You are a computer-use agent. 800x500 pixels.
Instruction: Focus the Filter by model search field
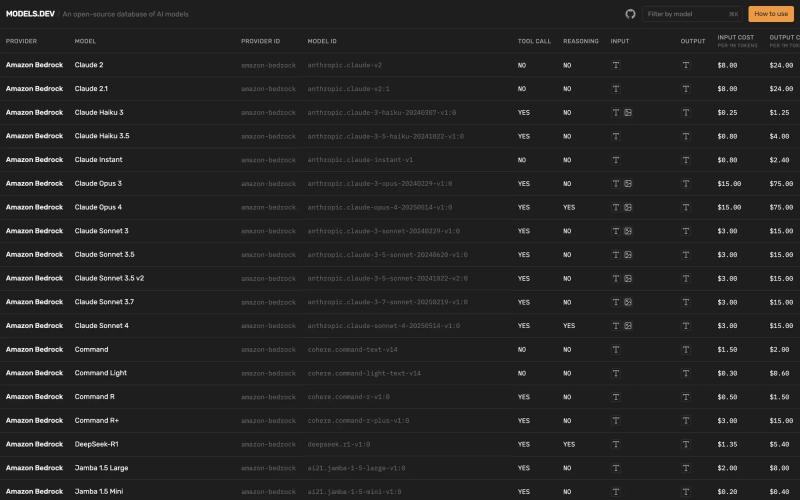click(691, 14)
